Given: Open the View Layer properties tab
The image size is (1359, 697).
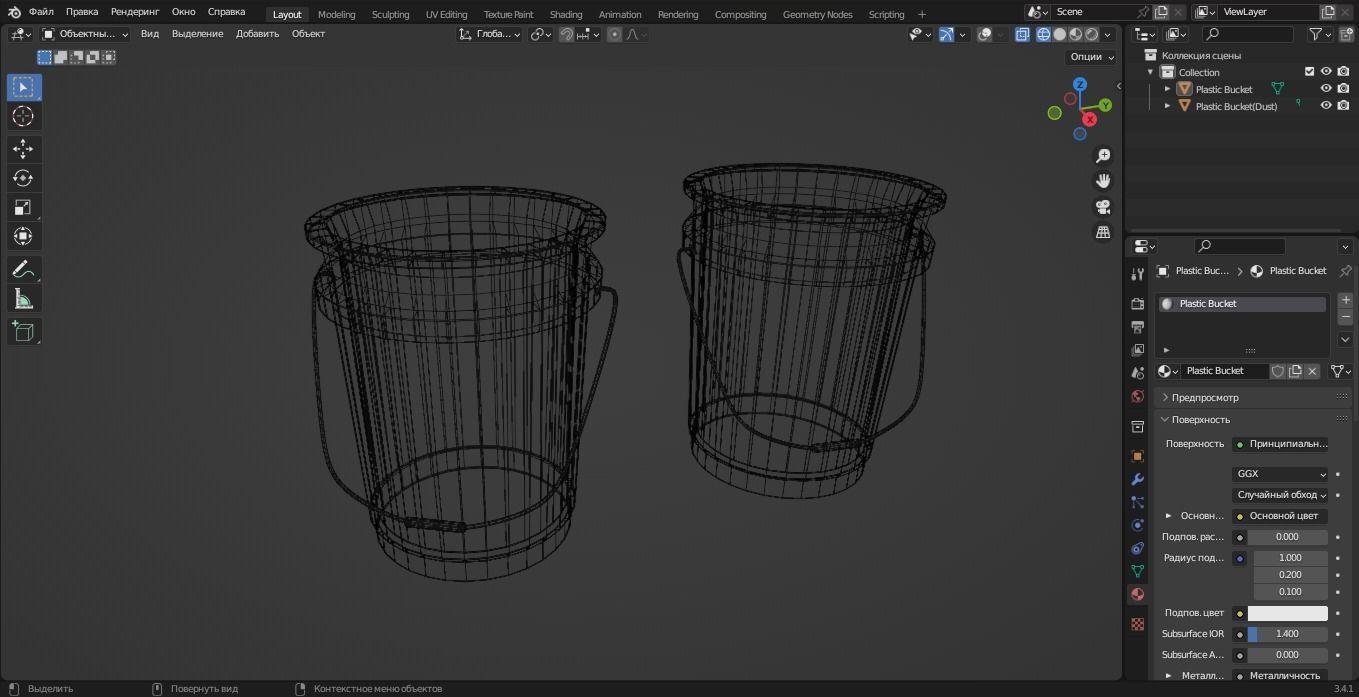Looking at the screenshot, I should [1137, 349].
